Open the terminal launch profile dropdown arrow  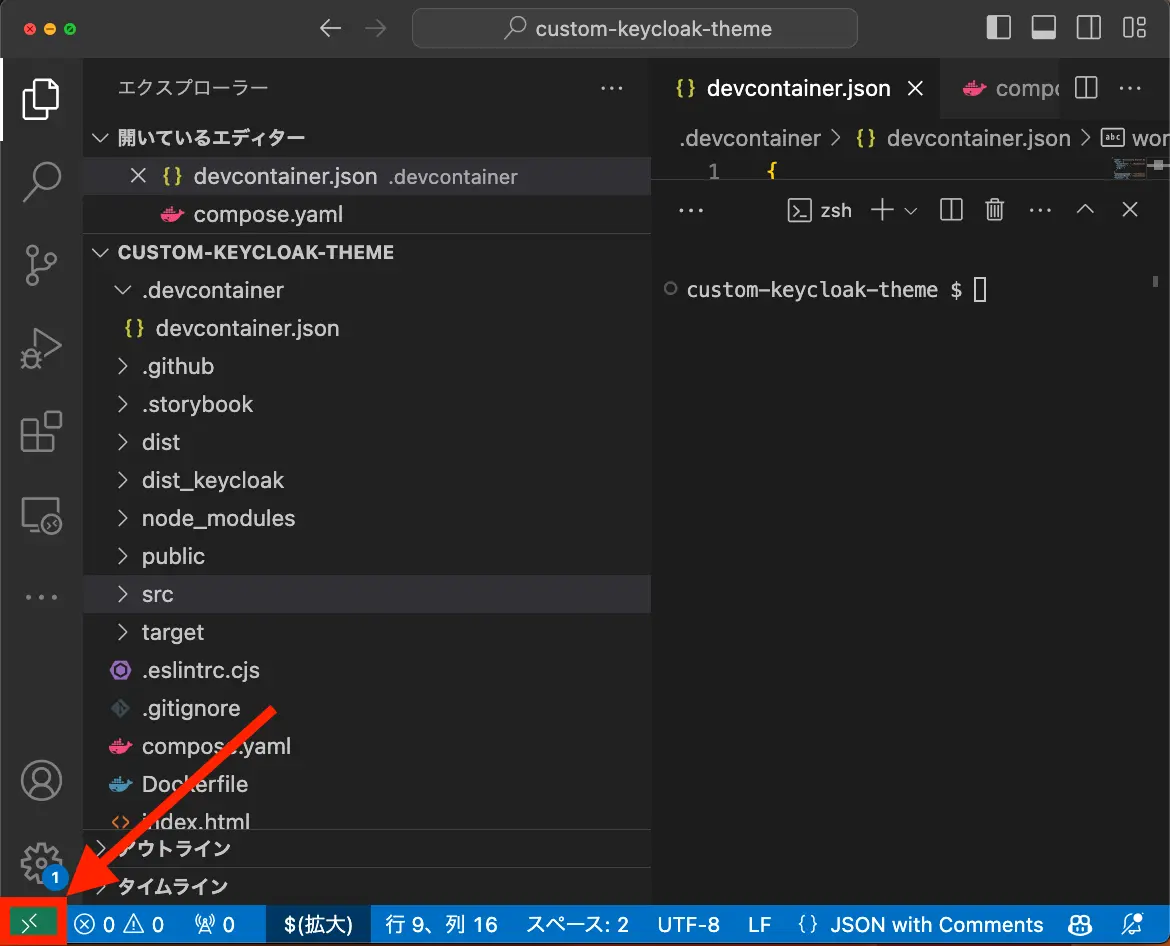(911, 210)
